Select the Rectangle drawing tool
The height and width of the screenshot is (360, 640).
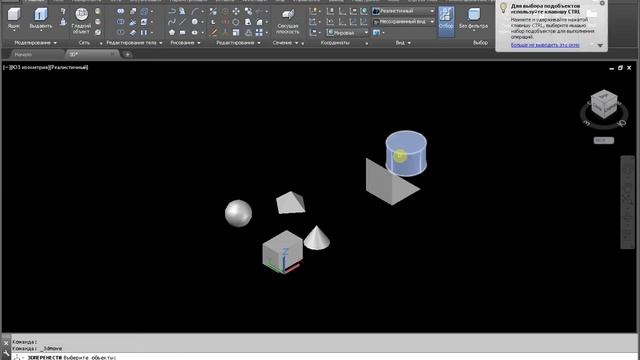(182, 32)
